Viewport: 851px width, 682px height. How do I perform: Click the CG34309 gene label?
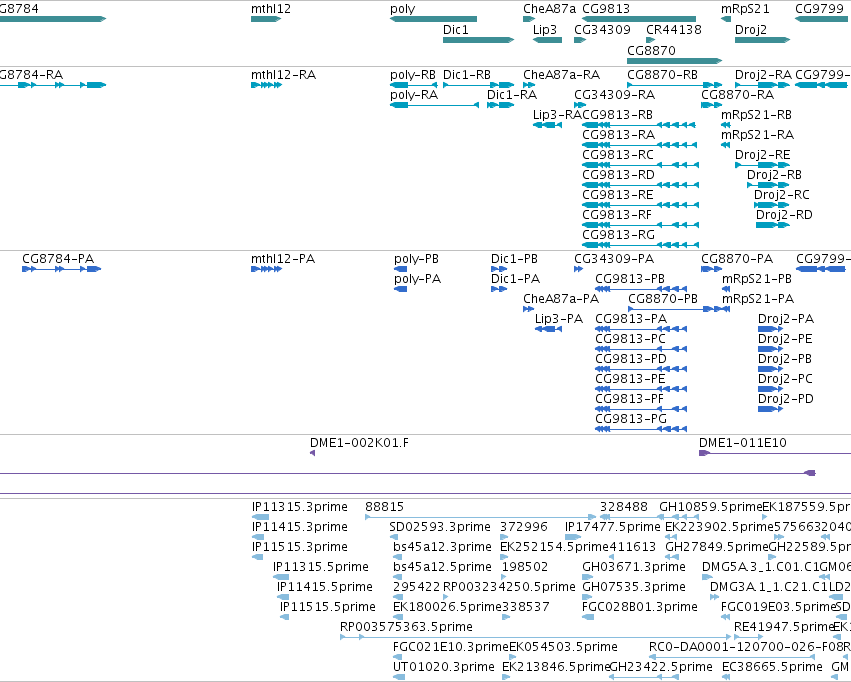pos(602,30)
